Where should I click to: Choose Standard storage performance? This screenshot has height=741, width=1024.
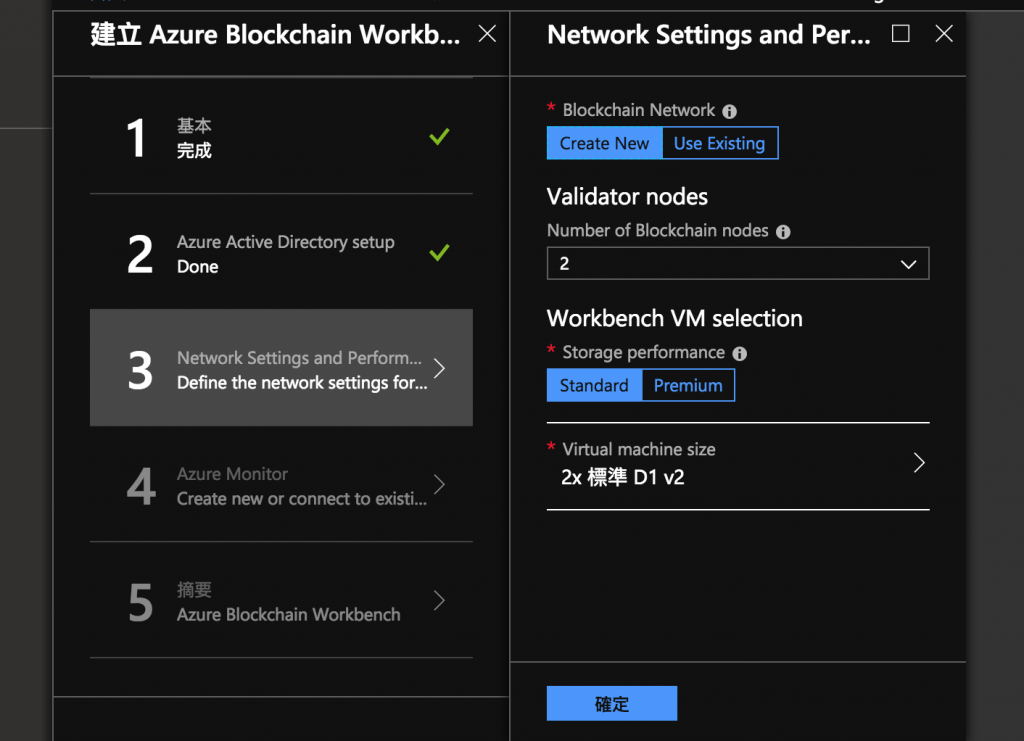(x=594, y=385)
